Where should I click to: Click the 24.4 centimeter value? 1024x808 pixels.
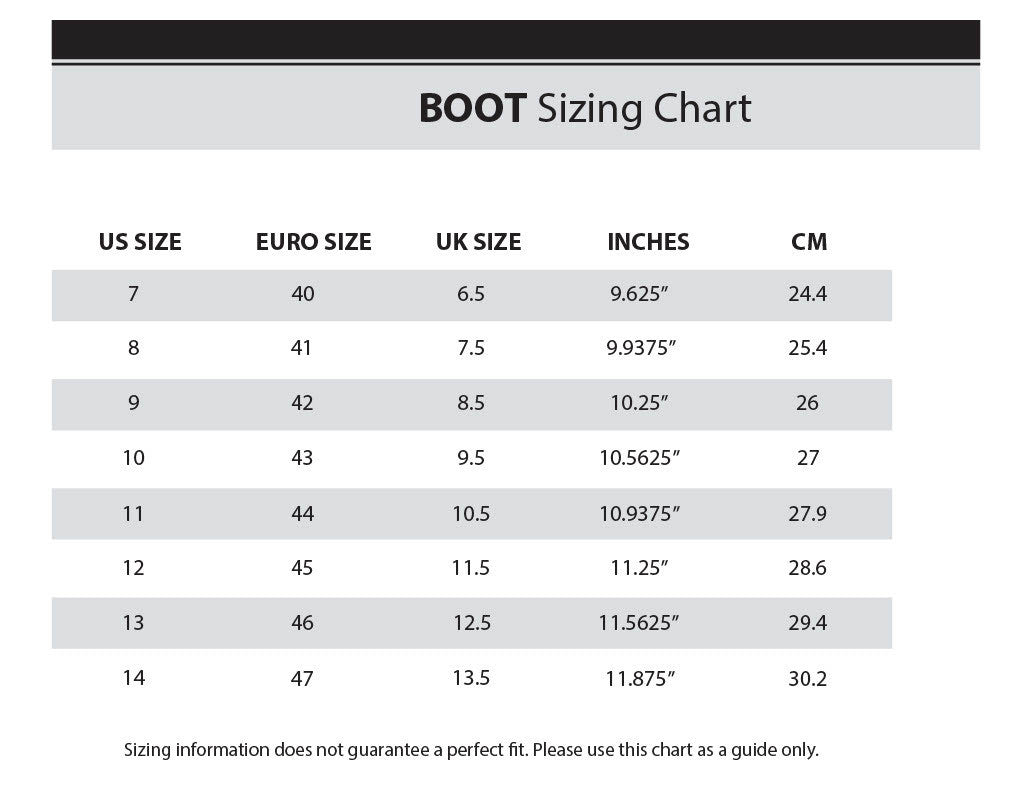(808, 294)
